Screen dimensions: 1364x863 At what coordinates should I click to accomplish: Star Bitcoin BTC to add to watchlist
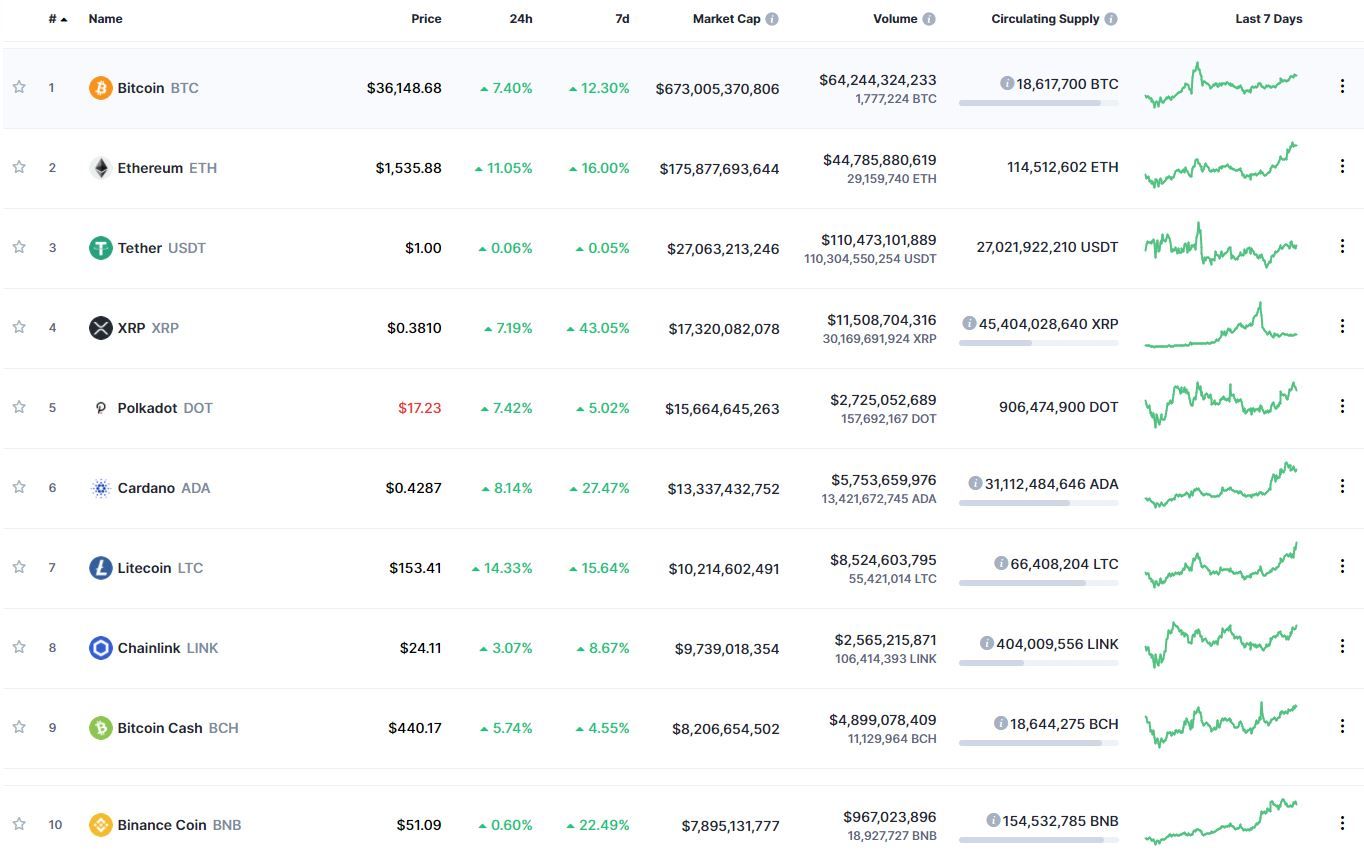(19, 87)
